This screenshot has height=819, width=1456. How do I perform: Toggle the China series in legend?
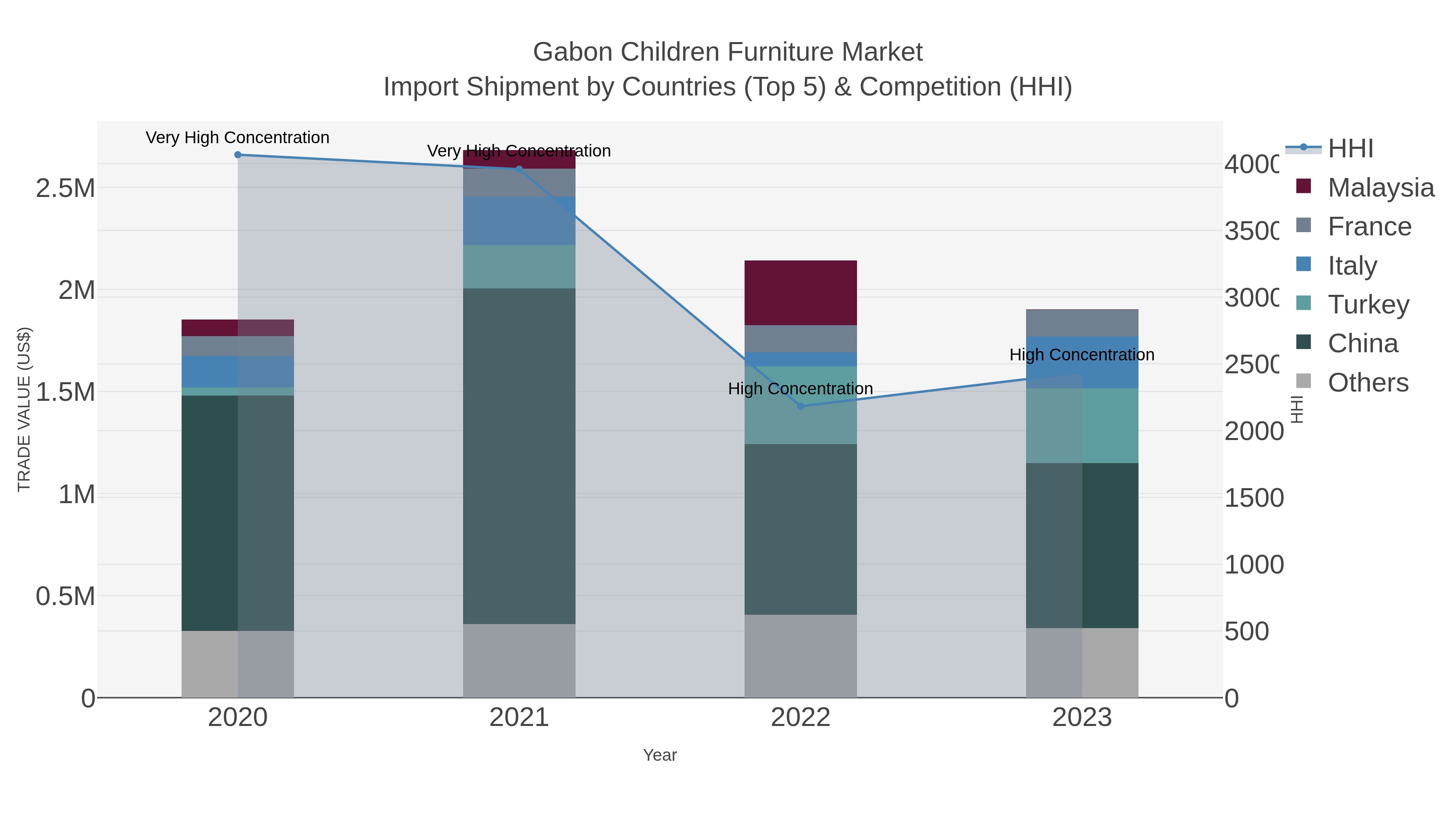click(1347, 343)
